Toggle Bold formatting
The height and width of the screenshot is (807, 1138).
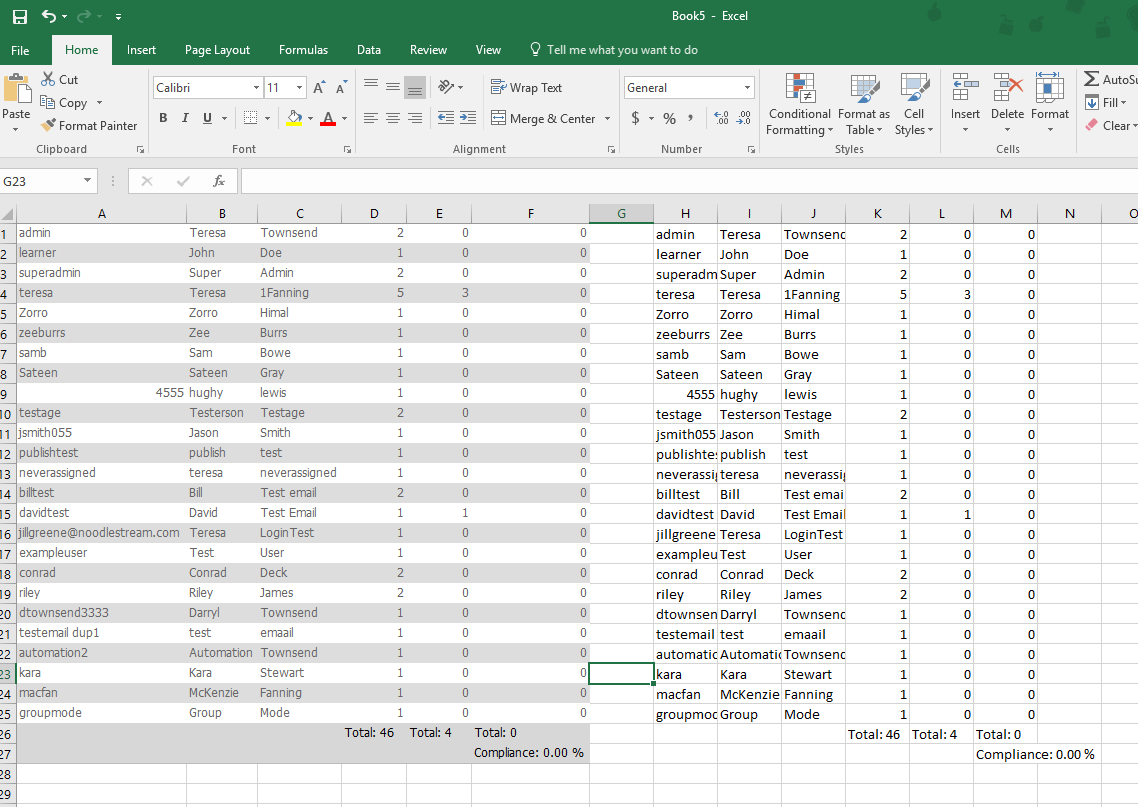click(x=163, y=118)
